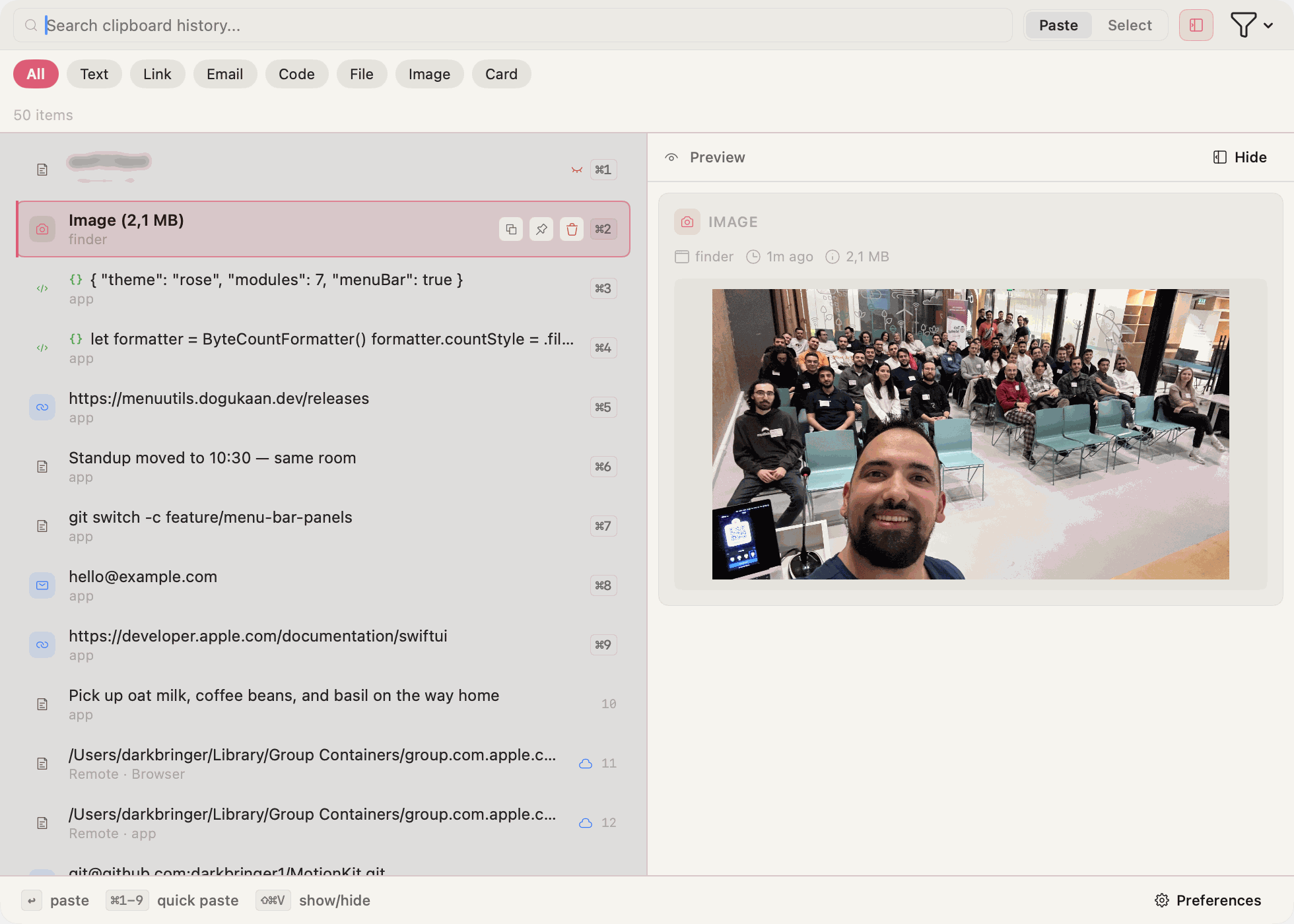
Task: Click the ⌘5 shortcut badge
Action: click(603, 407)
